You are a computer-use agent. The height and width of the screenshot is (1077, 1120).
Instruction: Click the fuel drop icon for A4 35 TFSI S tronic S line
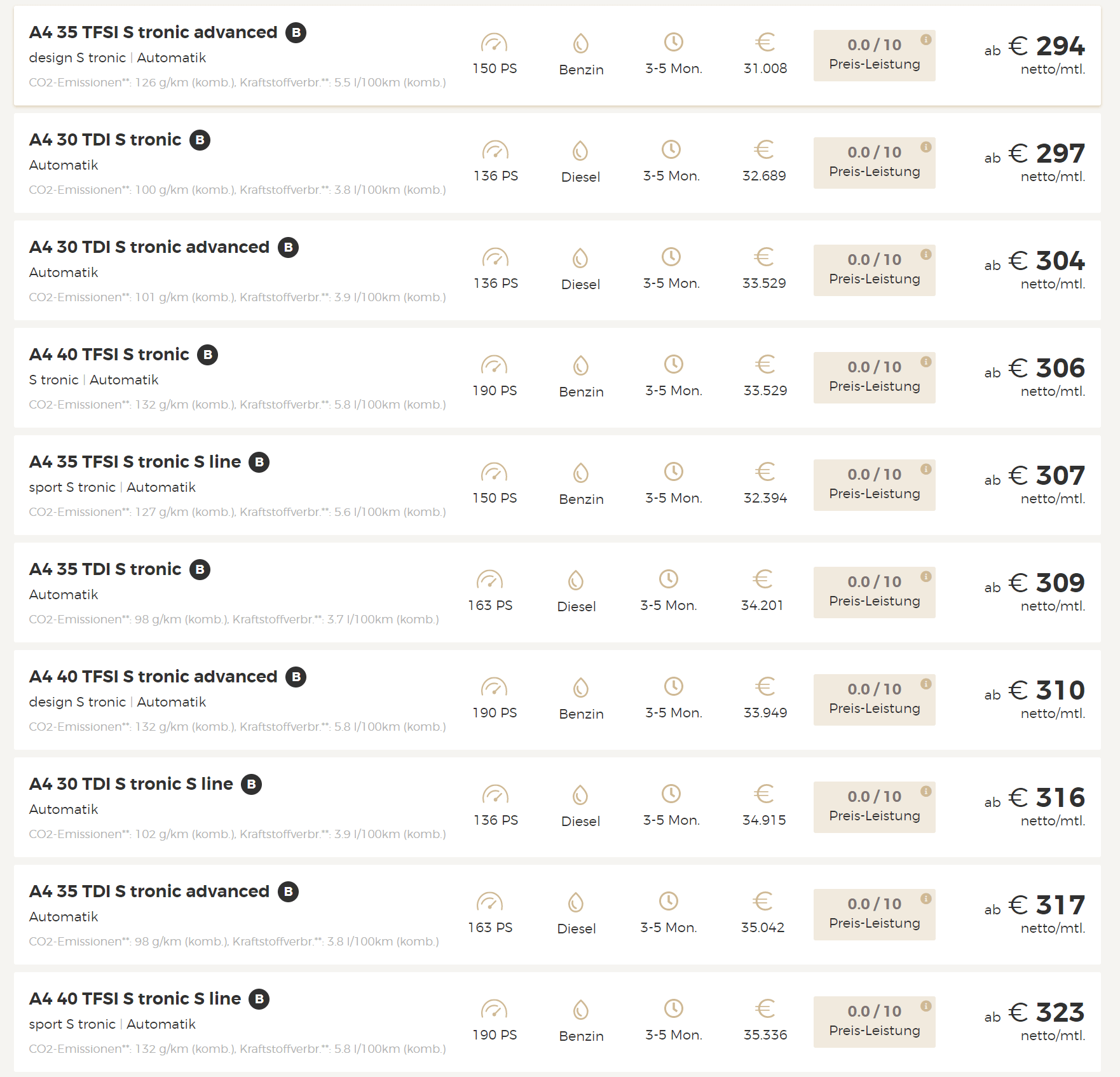coord(581,473)
